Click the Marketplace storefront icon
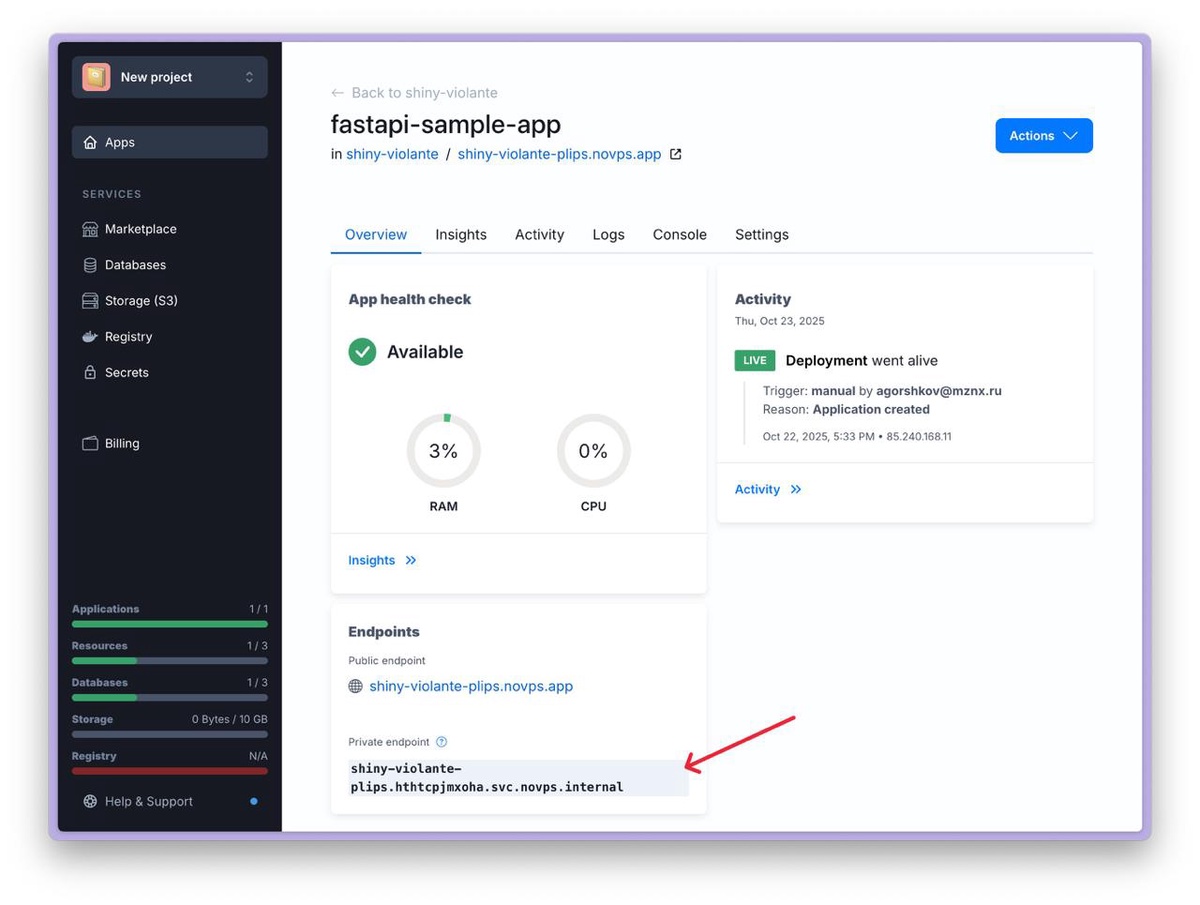 click(90, 229)
